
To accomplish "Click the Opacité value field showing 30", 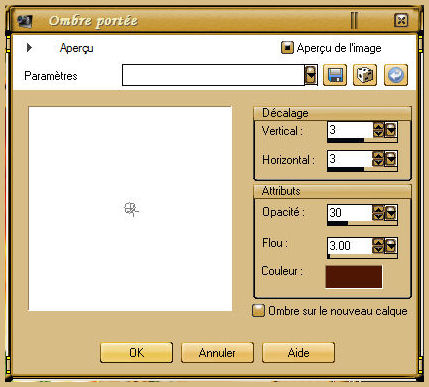I will point(350,213).
